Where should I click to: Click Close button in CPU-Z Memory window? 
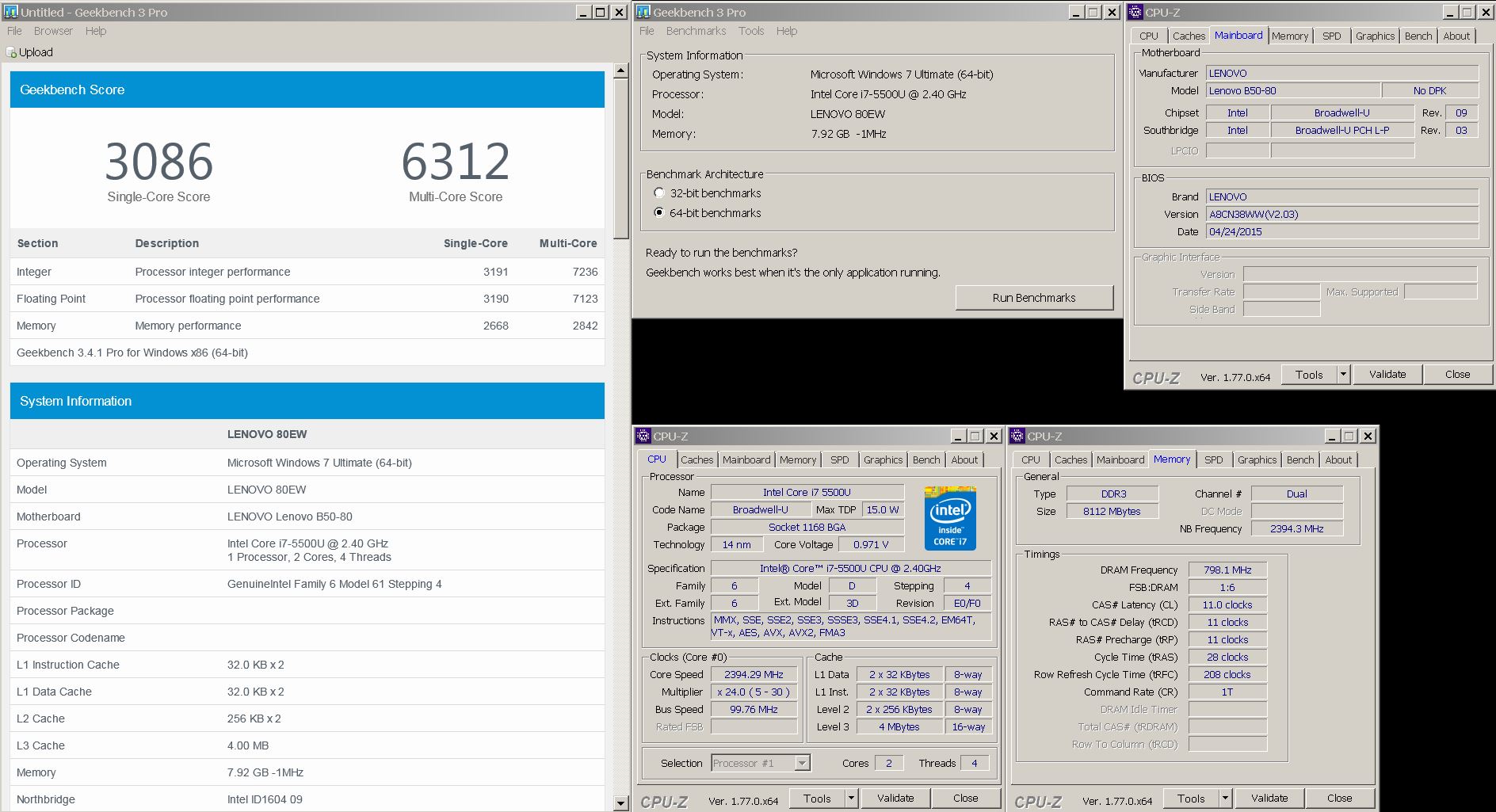(1339, 799)
